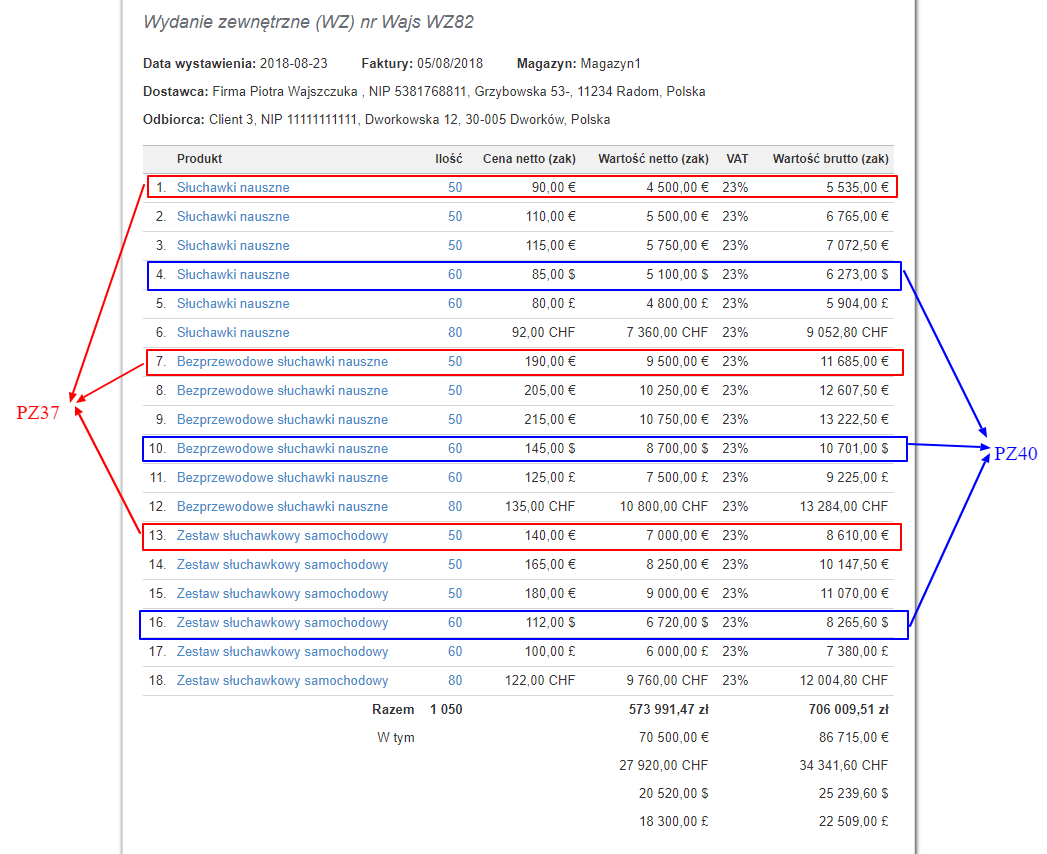Click the VAT column header
1047x854 pixels.
coord(737,159)
